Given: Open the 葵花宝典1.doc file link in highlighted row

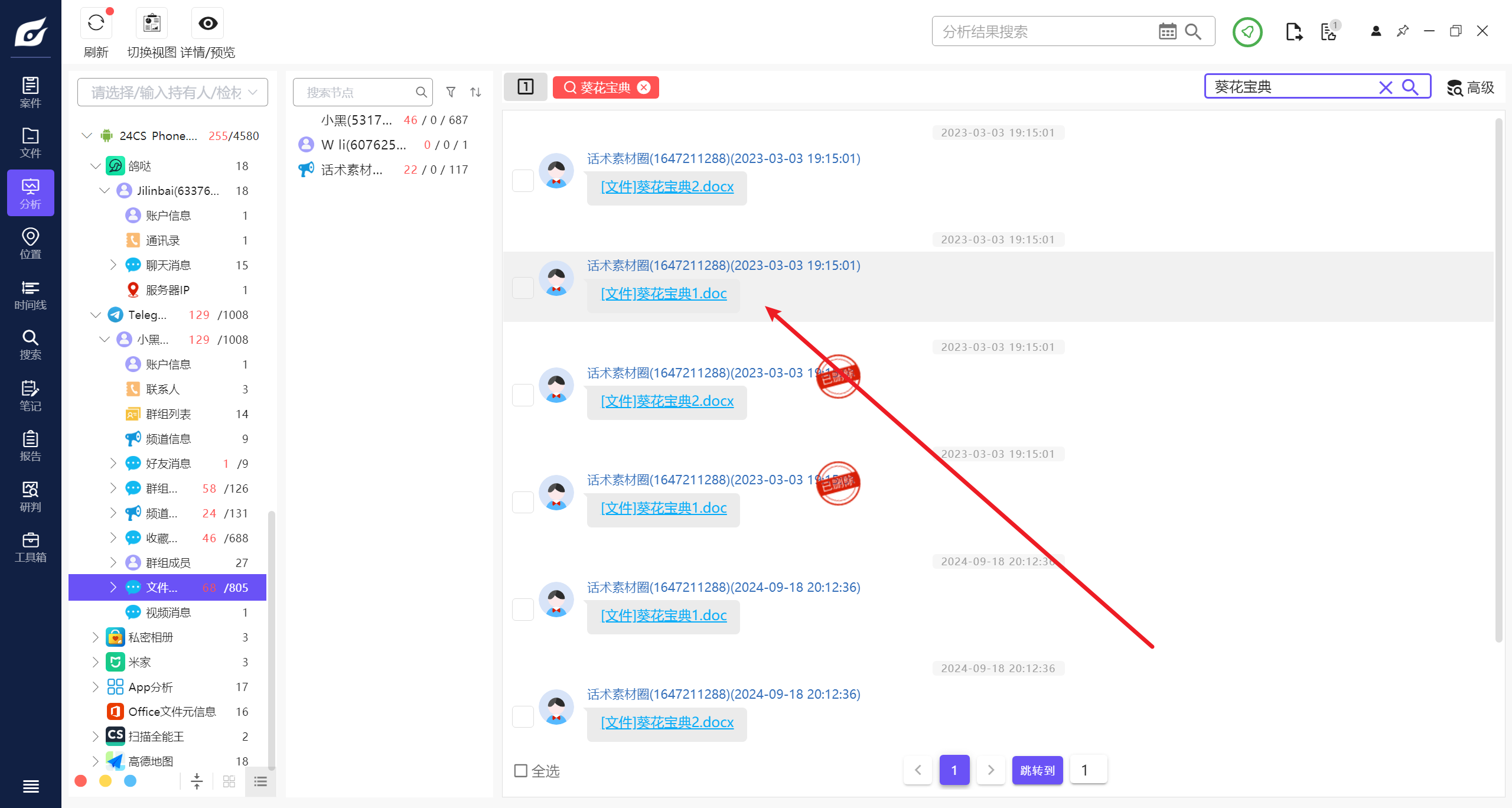Looking at the screenshot, I should click(x=663, y=294).
